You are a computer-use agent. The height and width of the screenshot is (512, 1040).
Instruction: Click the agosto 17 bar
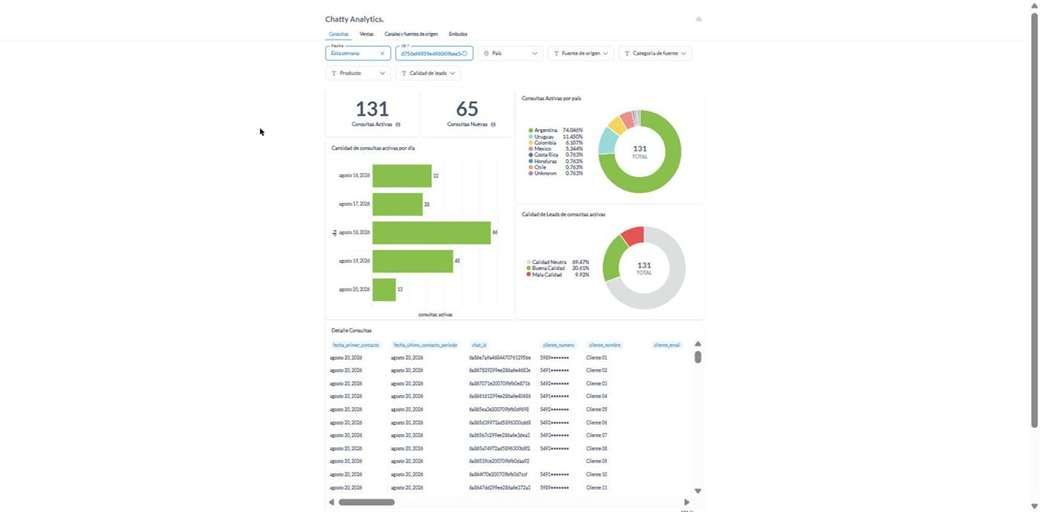397,204
